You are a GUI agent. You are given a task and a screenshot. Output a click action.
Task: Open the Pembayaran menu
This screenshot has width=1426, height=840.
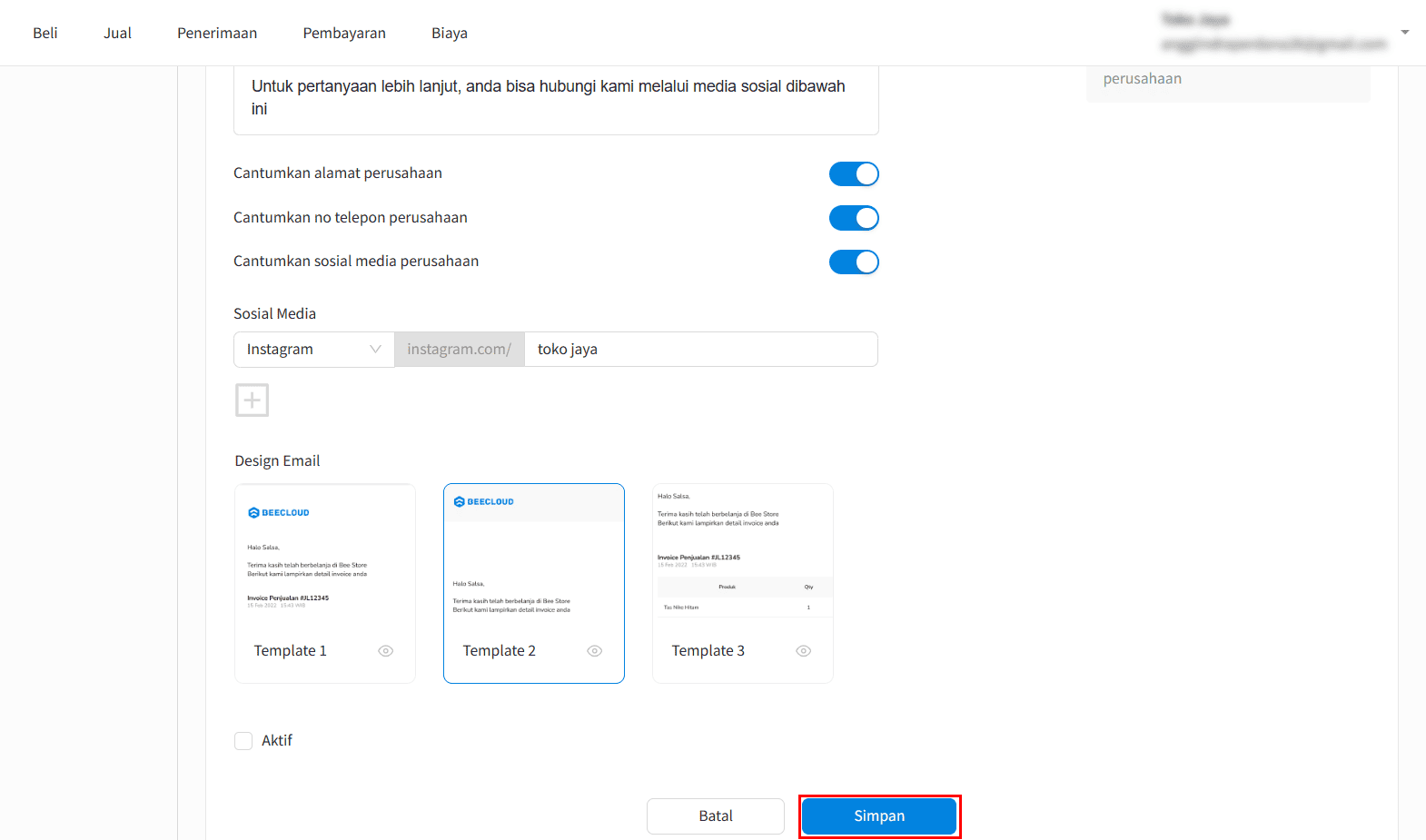click(344, 33)
